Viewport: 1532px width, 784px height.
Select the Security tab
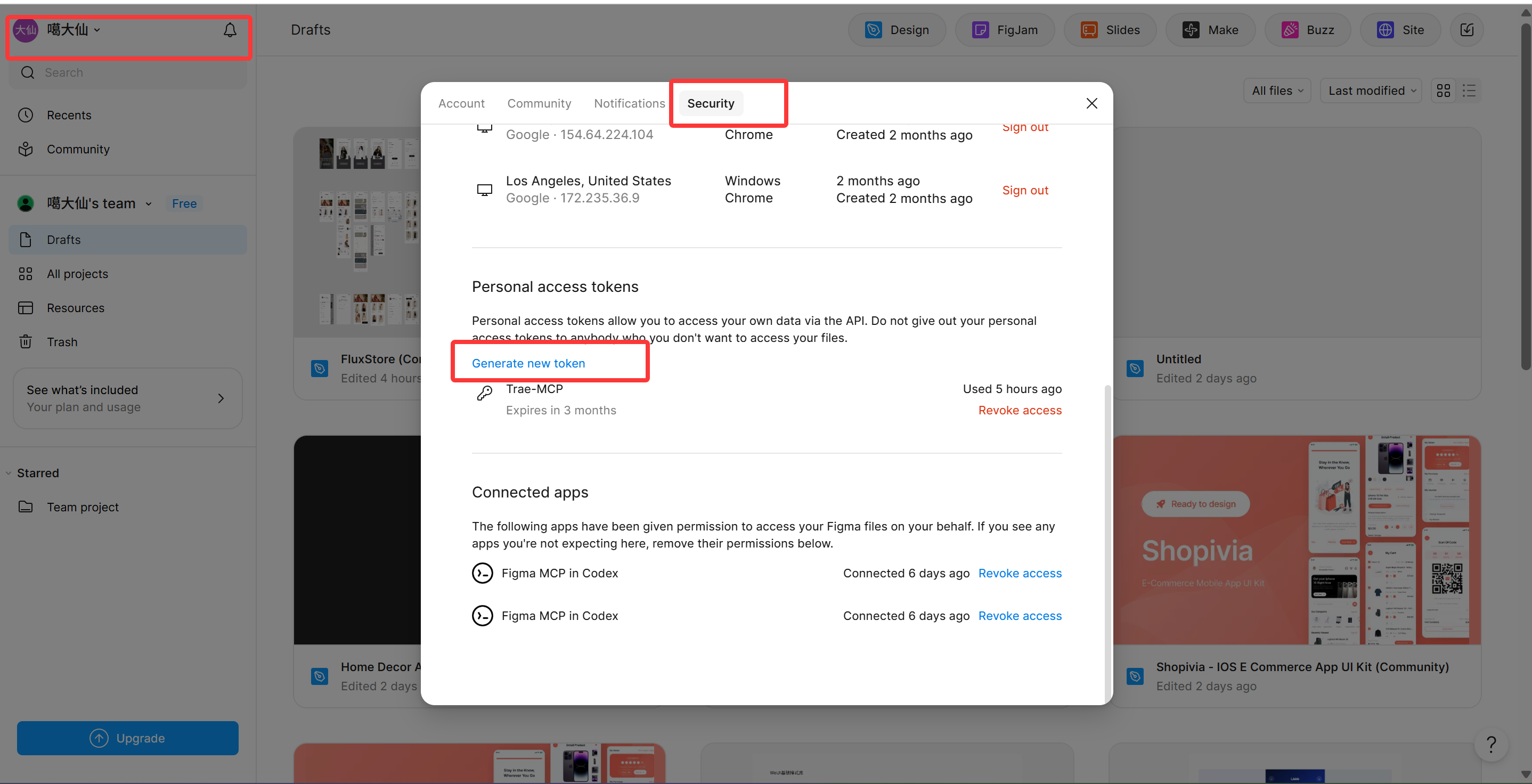pos(711,103)
